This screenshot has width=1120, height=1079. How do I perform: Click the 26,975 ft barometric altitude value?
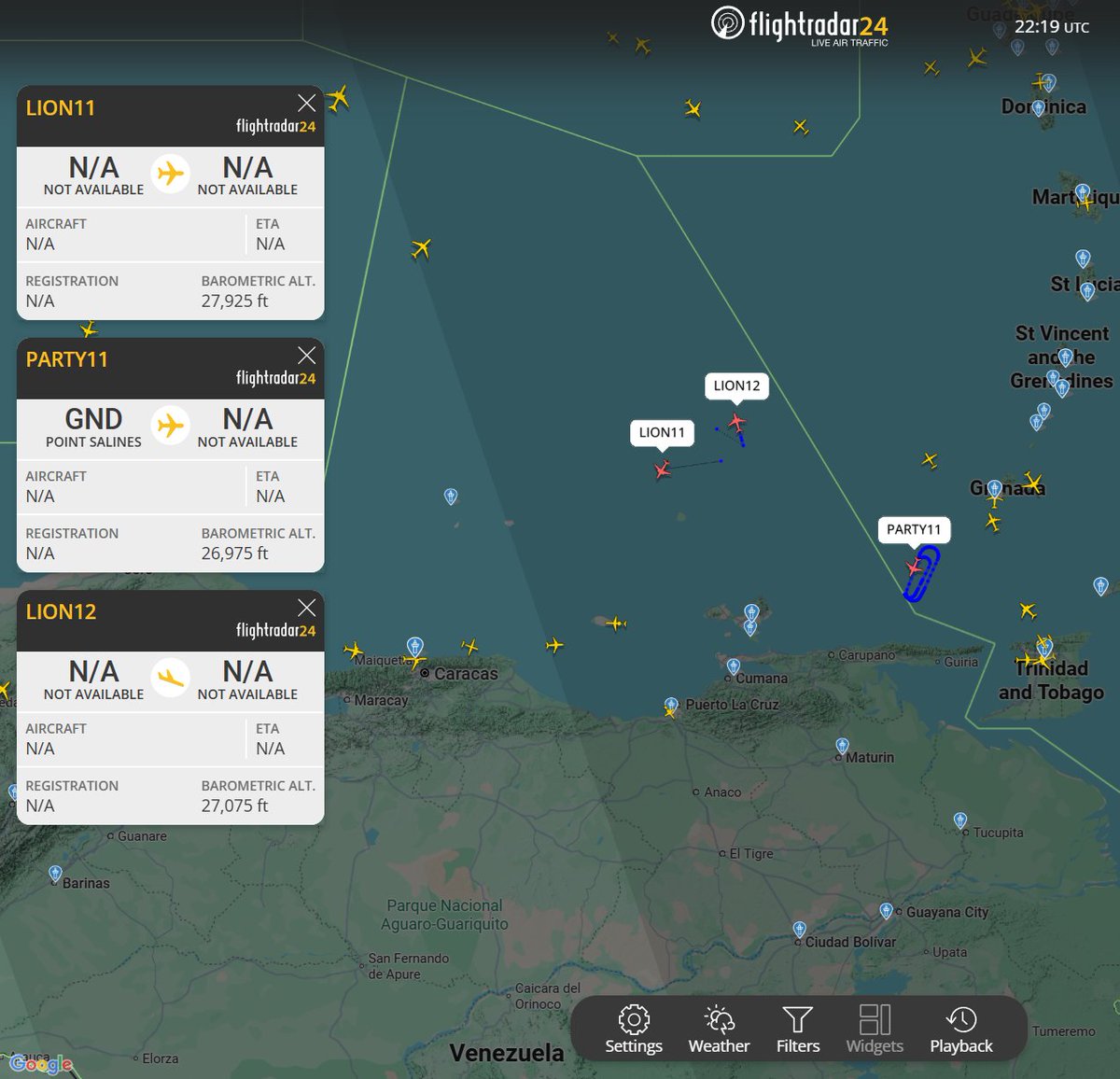point(234,553)
